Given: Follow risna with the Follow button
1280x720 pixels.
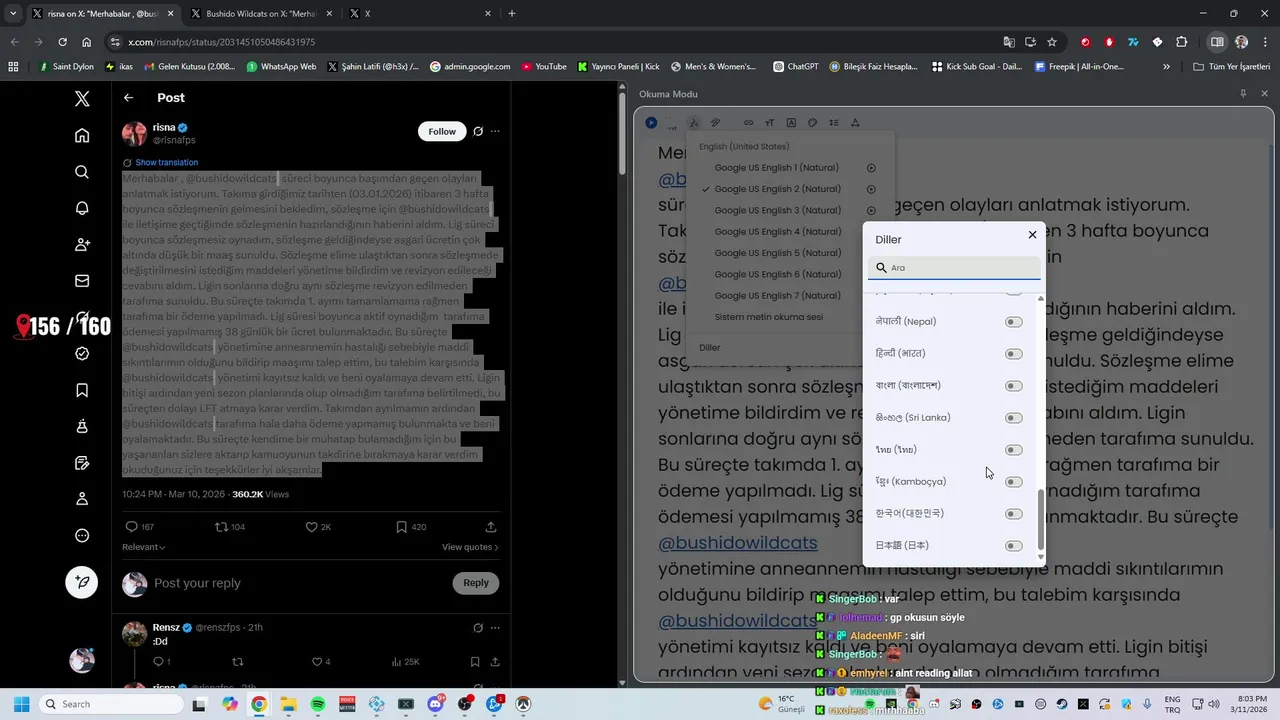Looking at the screenshot, I should pos(442,131).
